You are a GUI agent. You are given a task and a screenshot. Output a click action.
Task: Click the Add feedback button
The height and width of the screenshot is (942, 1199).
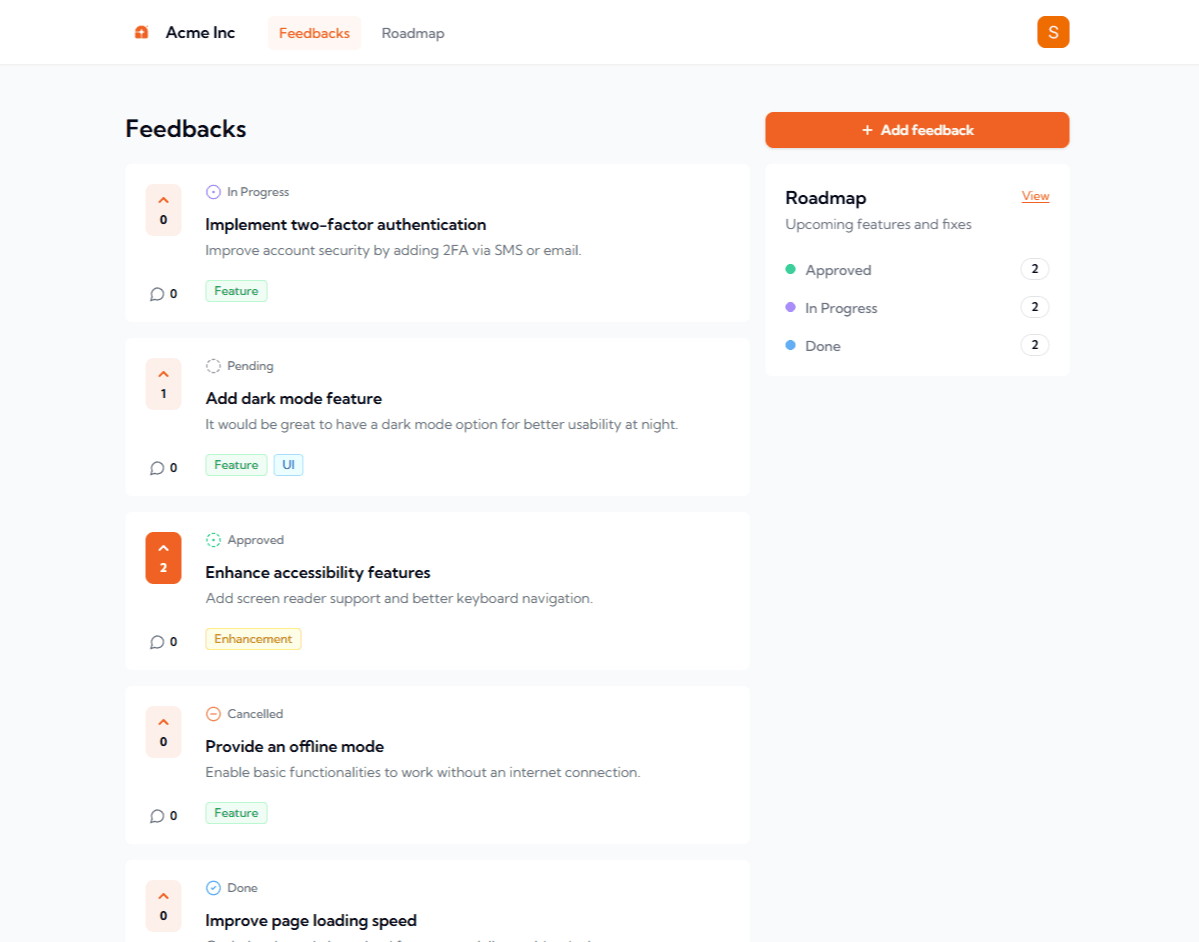coord(915,130)
